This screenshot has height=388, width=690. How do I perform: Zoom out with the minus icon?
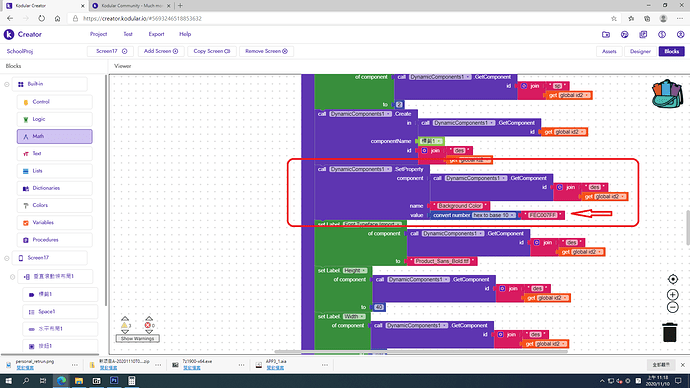tap(672, 307)
